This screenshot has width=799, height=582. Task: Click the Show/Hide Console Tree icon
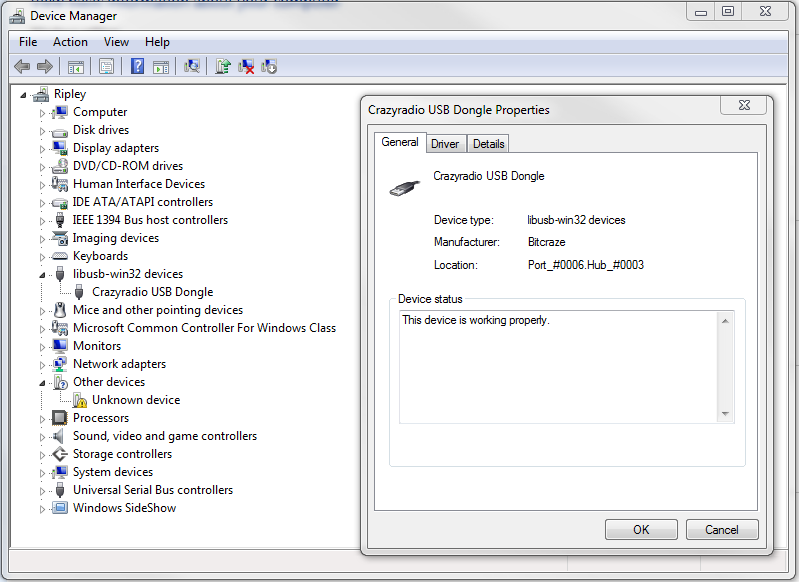tap(75, 67)
